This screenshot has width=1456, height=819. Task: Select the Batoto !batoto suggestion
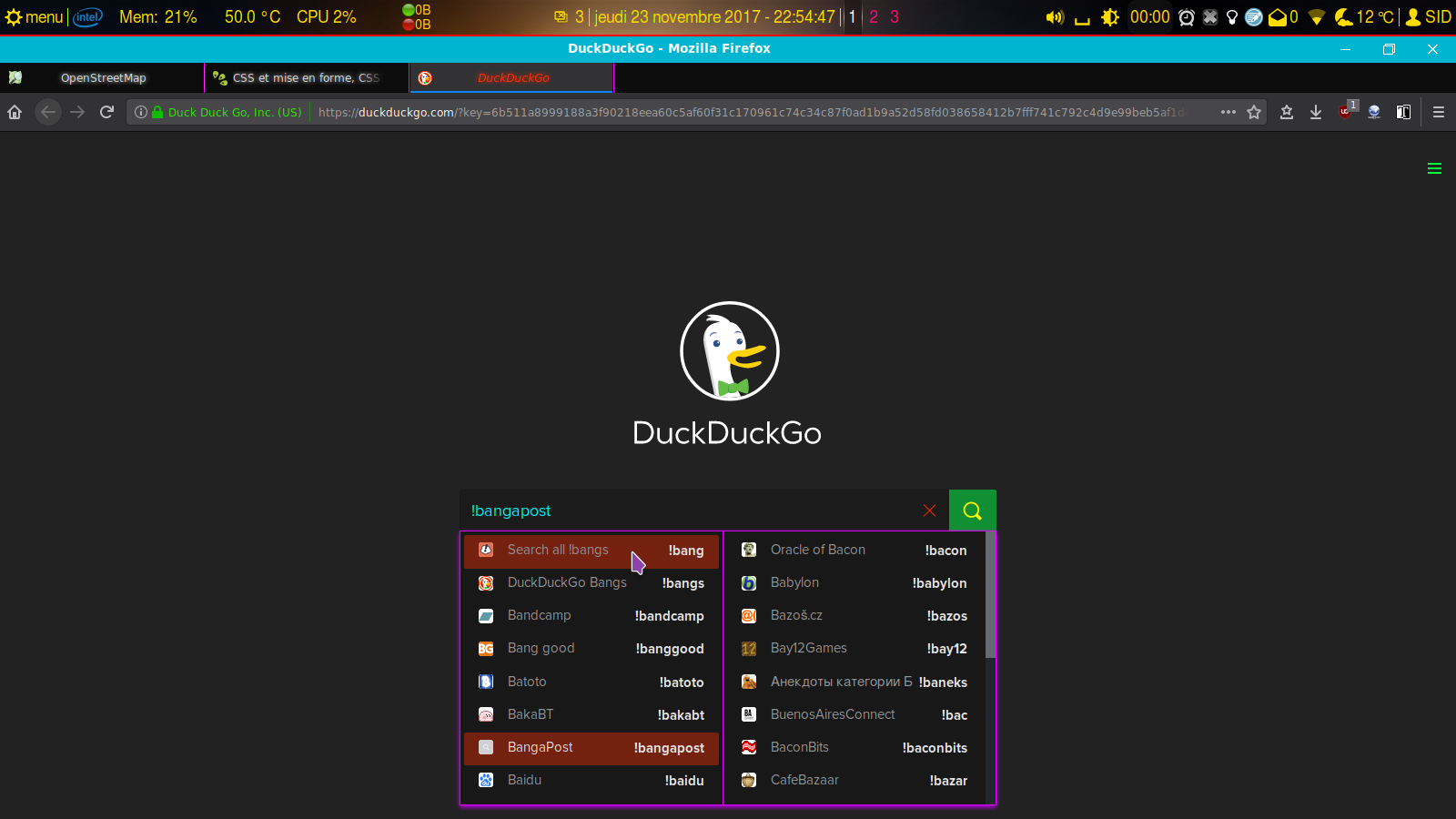click(591, 682)
